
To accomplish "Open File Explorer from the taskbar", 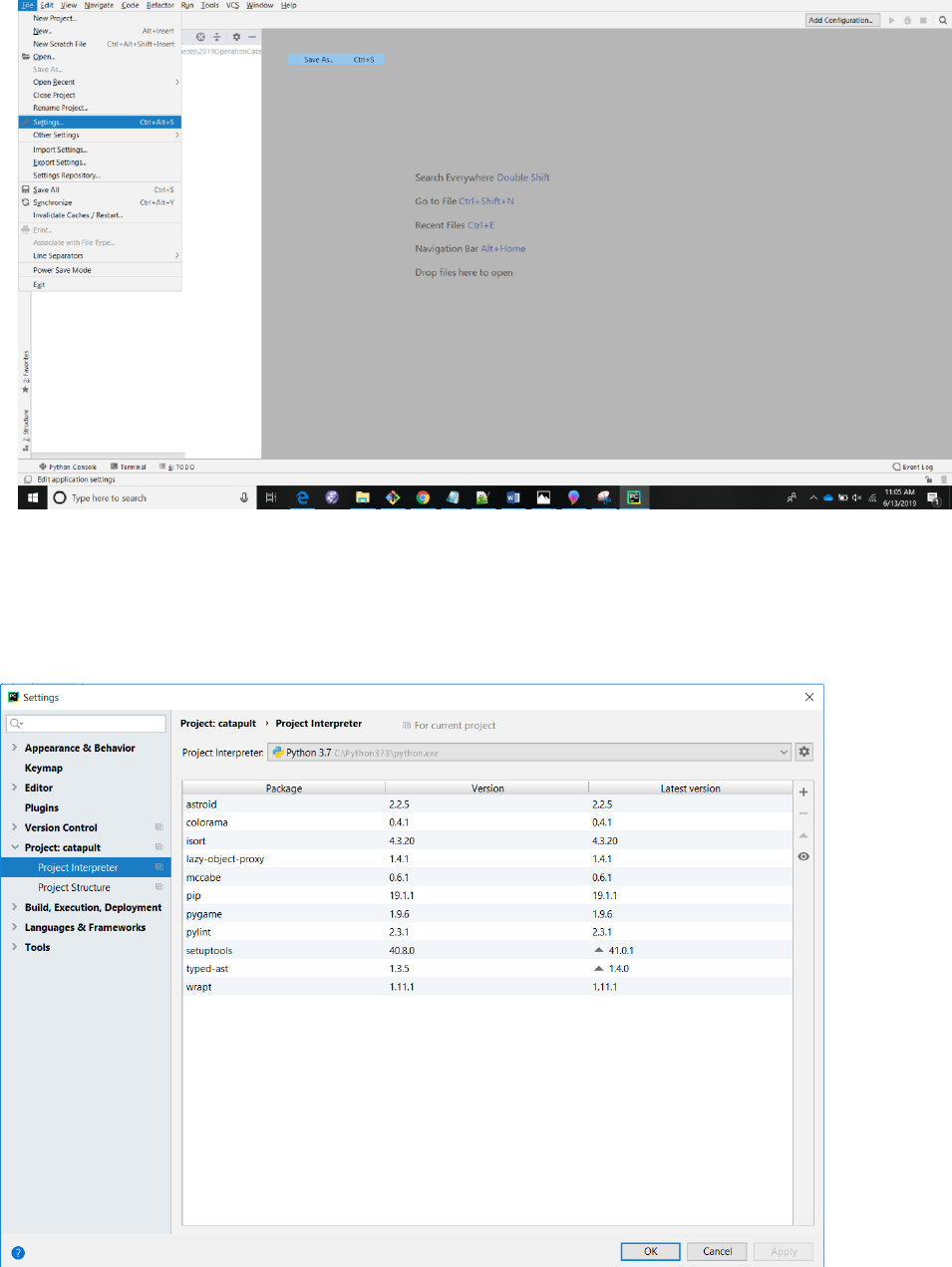I will coord(363,497).
